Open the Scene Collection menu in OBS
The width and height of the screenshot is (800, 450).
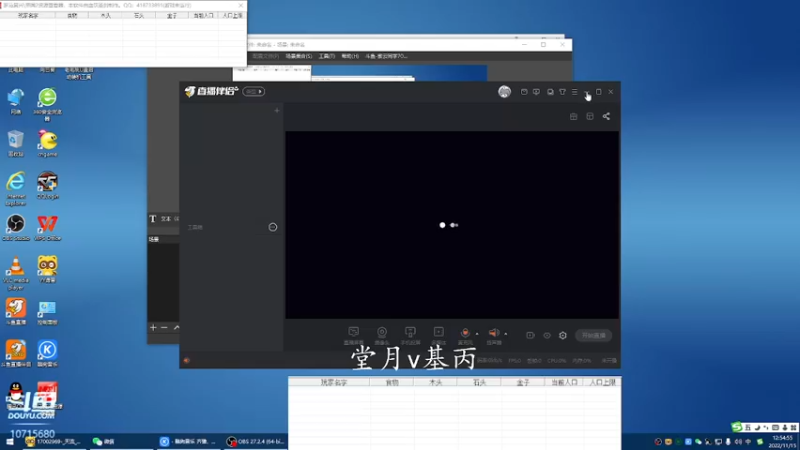(298, 56)
